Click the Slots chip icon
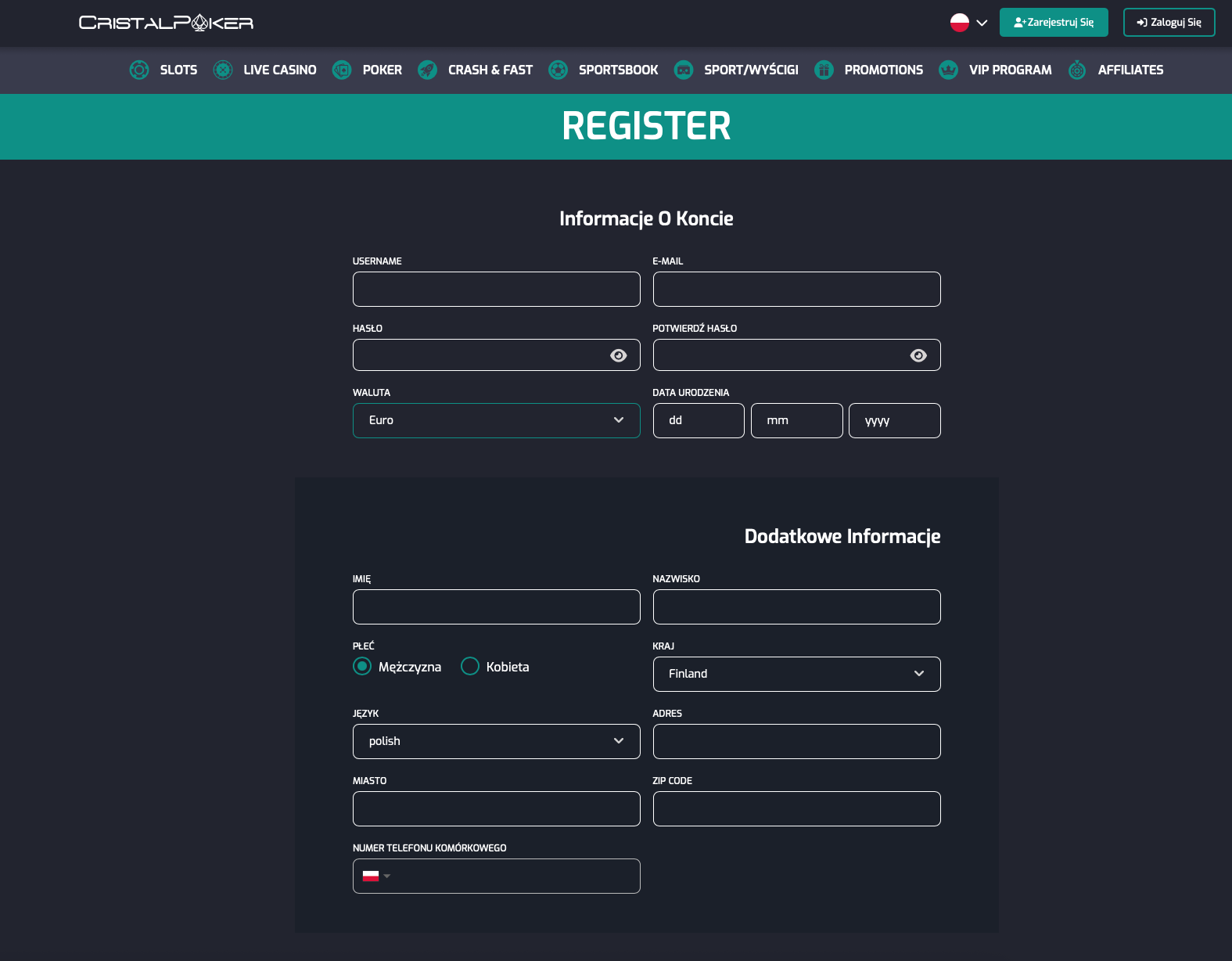Image resolution: width=1232 pixels, height=961 pixels. click(x=139, y=70)
